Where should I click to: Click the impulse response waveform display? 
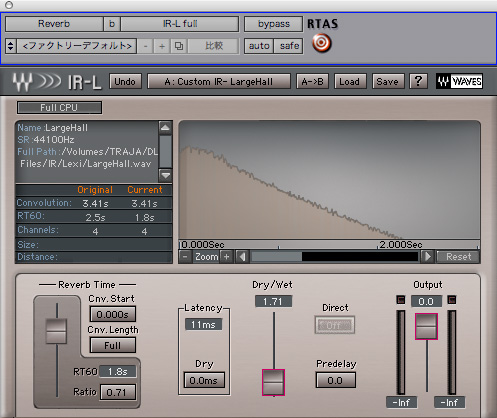pos(329,180)
